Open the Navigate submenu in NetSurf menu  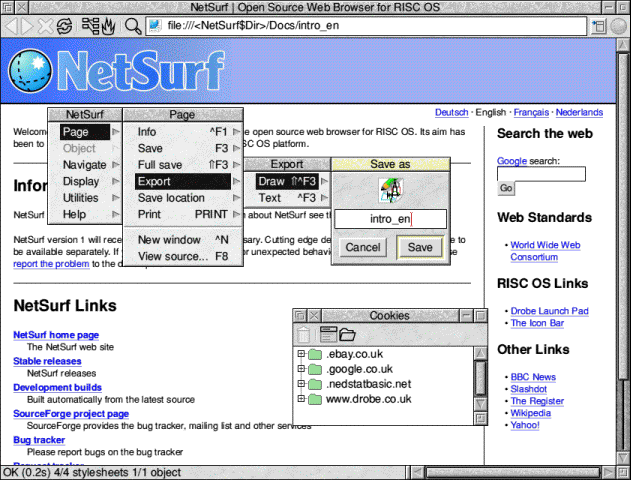point(84,165)
